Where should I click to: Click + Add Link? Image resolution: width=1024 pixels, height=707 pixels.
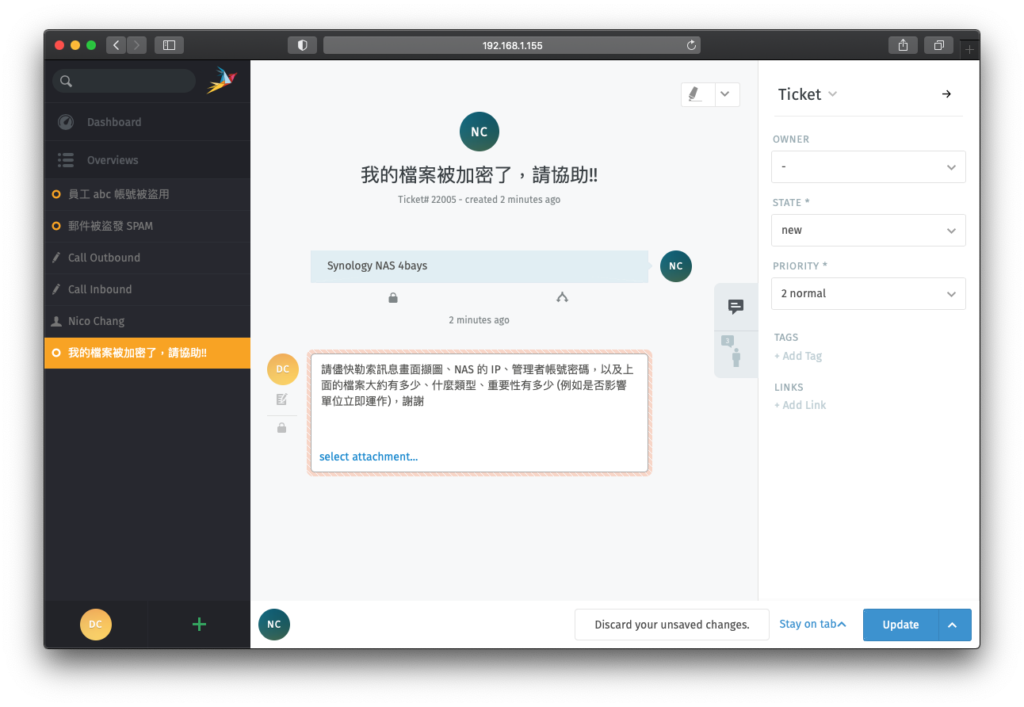(x=800, y=405)
